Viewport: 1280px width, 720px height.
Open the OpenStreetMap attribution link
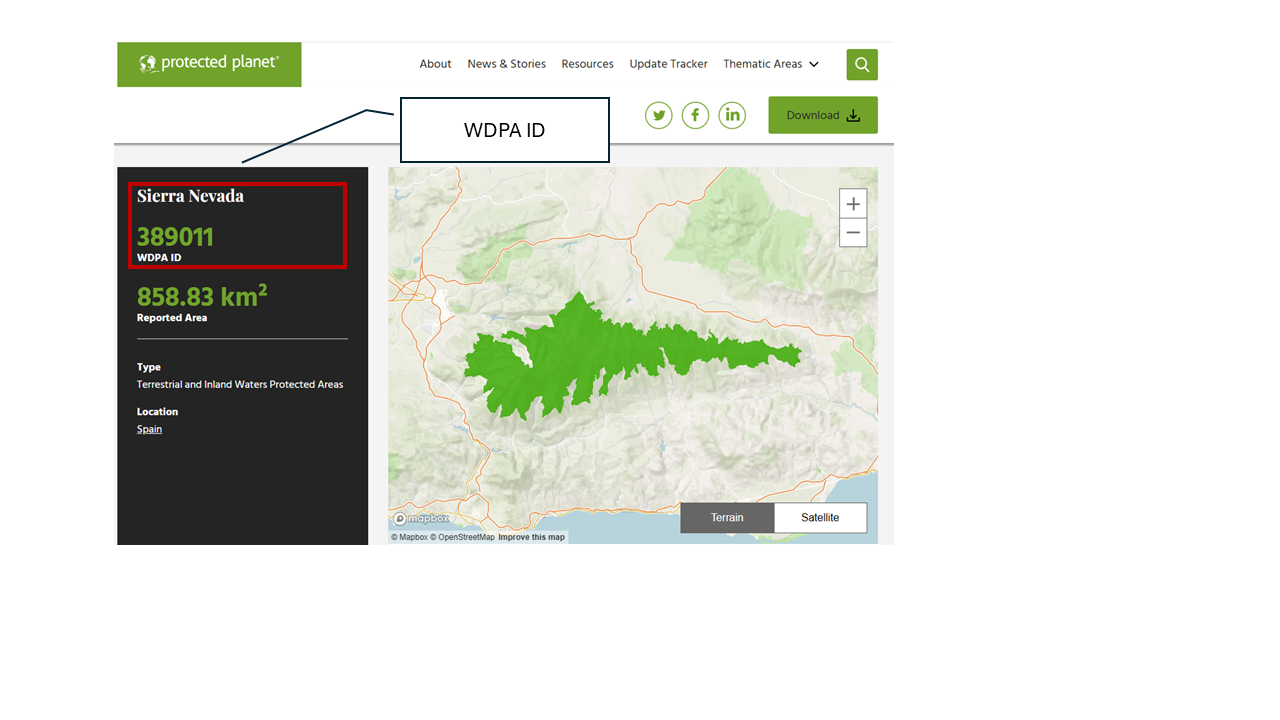[462, 537]
